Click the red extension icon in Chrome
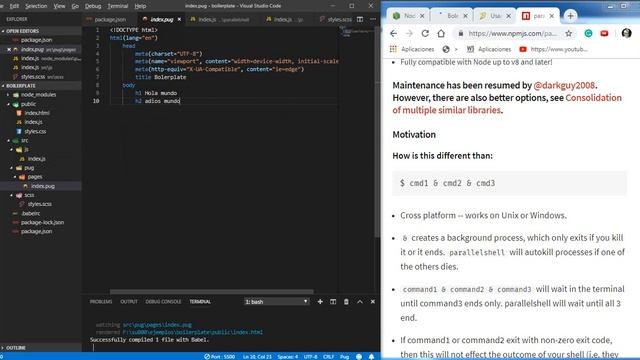The image size is (640, 360). pos(604,33)
